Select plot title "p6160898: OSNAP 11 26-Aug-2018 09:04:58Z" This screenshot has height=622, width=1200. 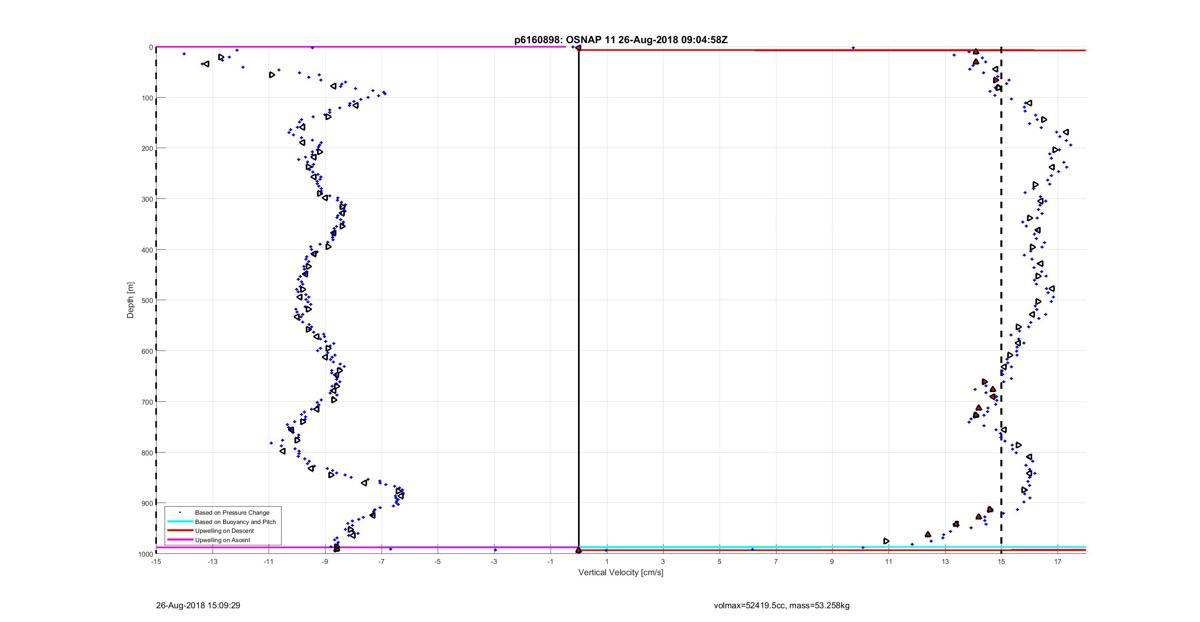click(621, 40)
